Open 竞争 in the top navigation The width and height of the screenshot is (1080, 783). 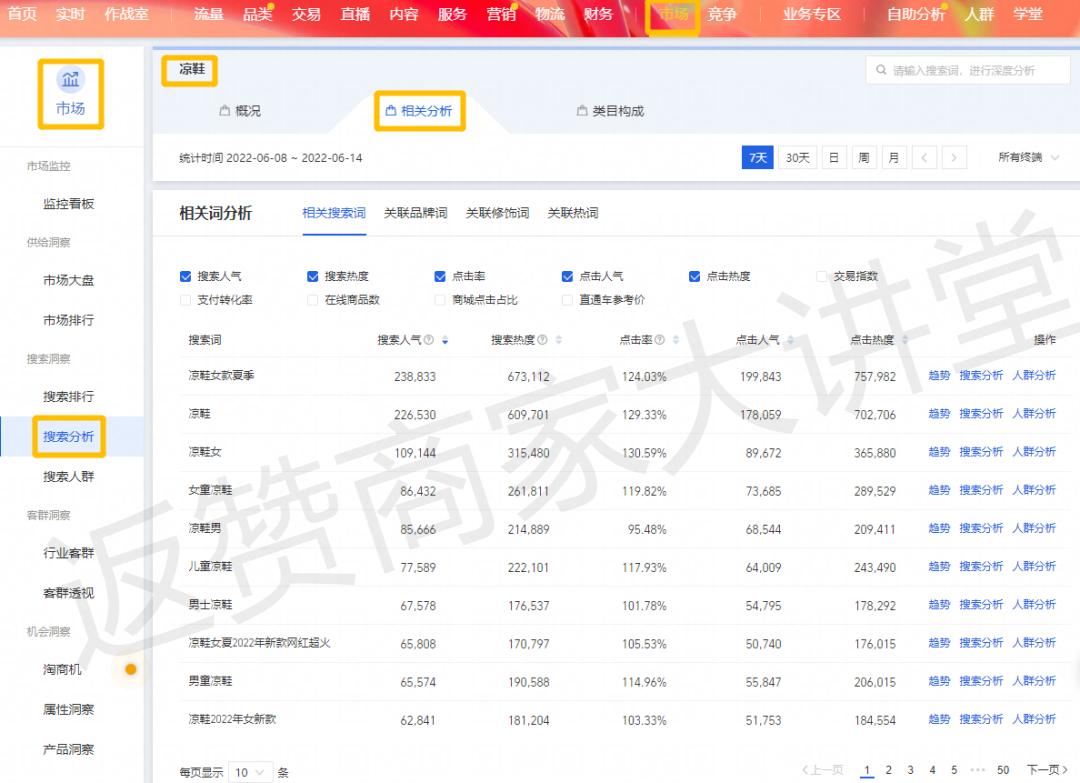721,15
